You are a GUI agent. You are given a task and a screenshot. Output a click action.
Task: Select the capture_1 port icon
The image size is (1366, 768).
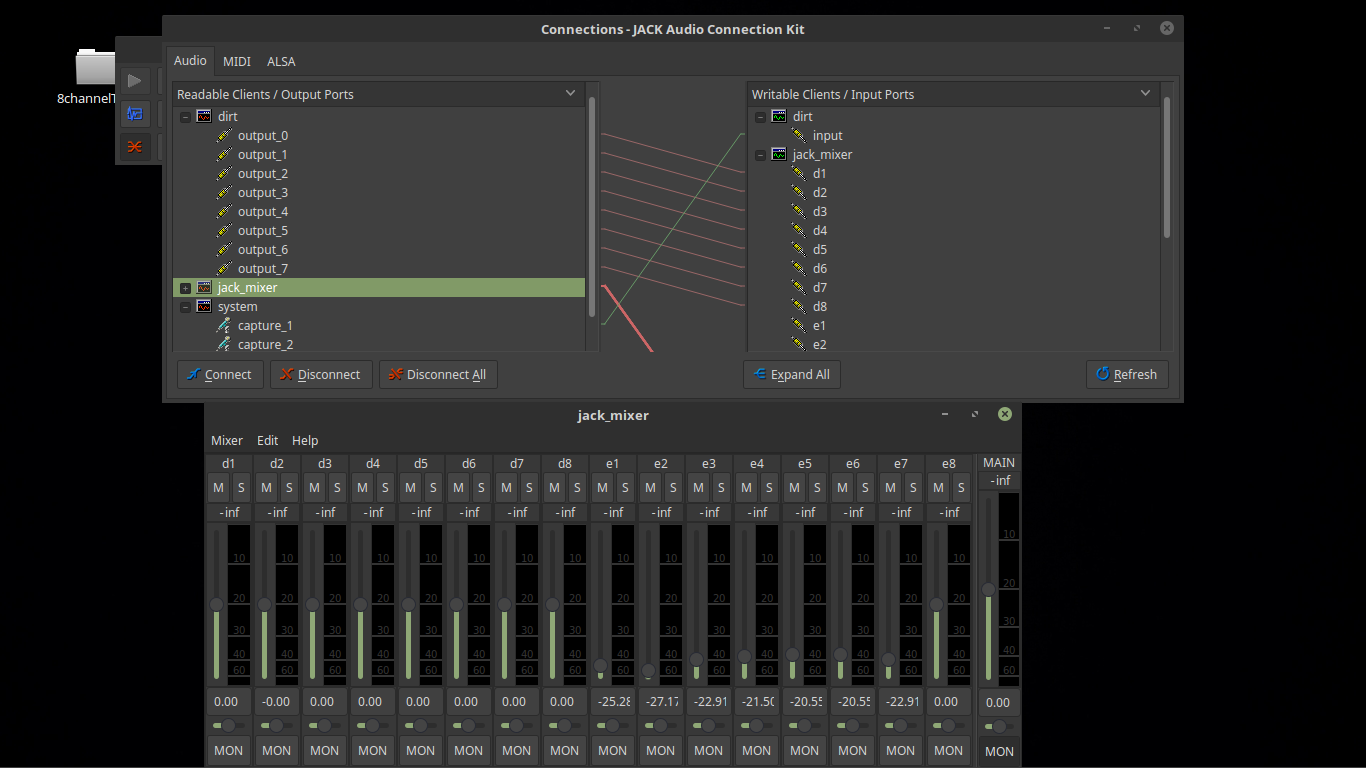tap(224, 326)
